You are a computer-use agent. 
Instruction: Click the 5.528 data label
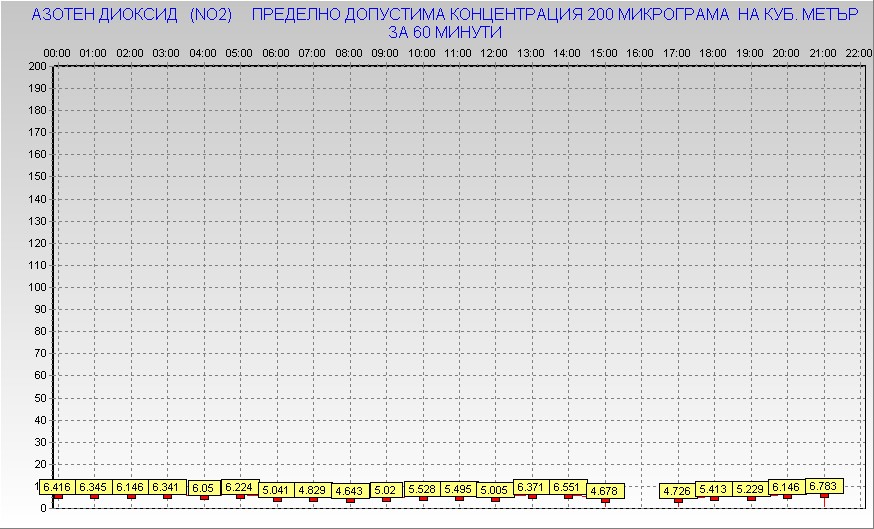423,488
